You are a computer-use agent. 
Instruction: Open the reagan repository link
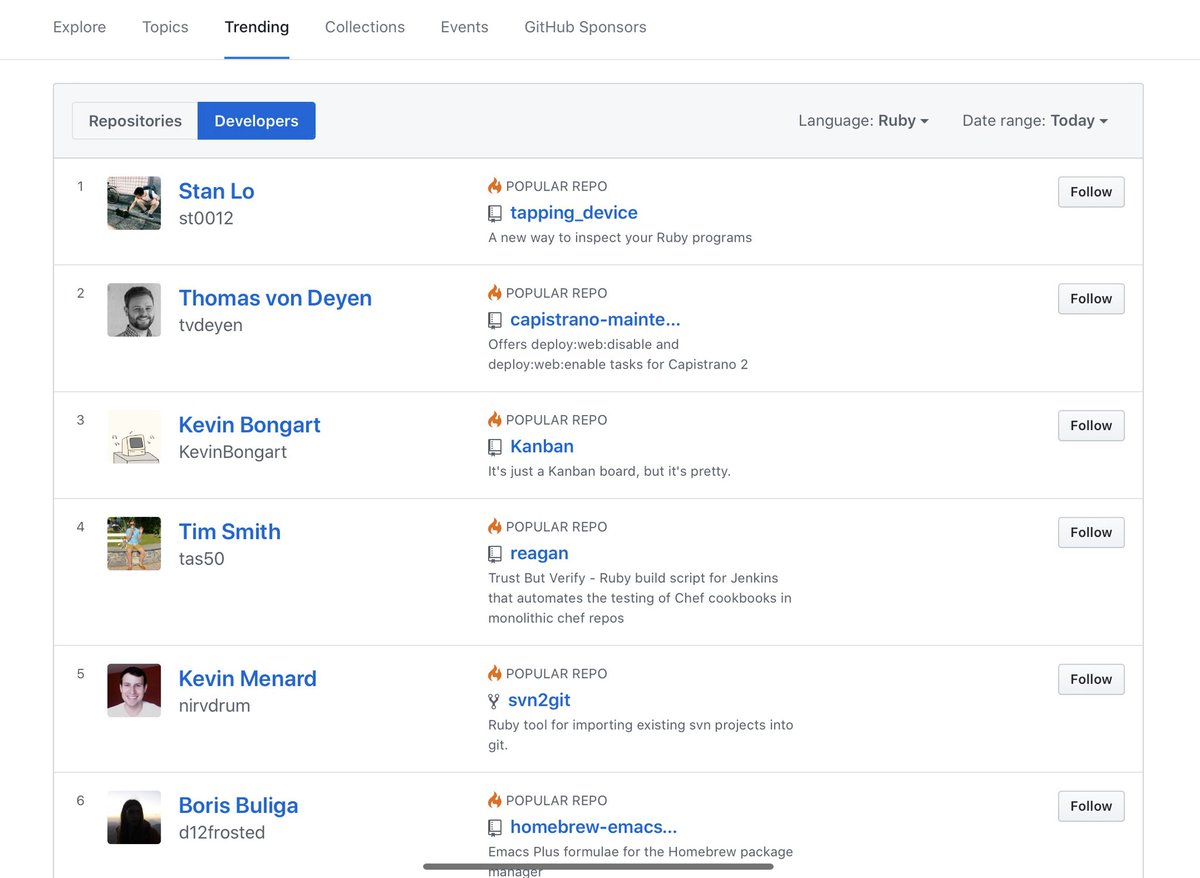[539, 554]
